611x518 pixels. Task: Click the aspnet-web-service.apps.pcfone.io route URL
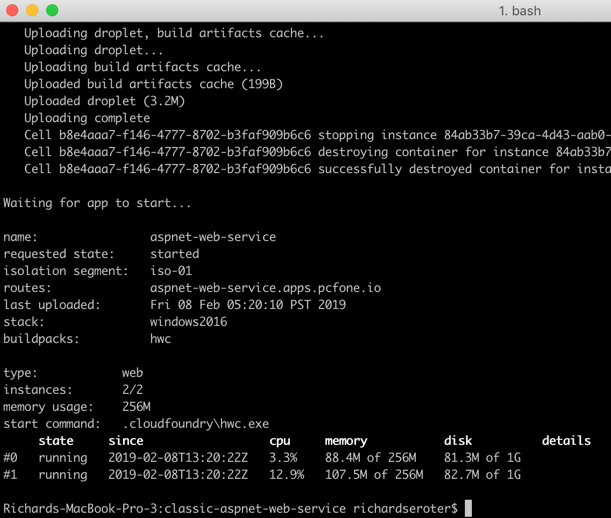[265, 288]
